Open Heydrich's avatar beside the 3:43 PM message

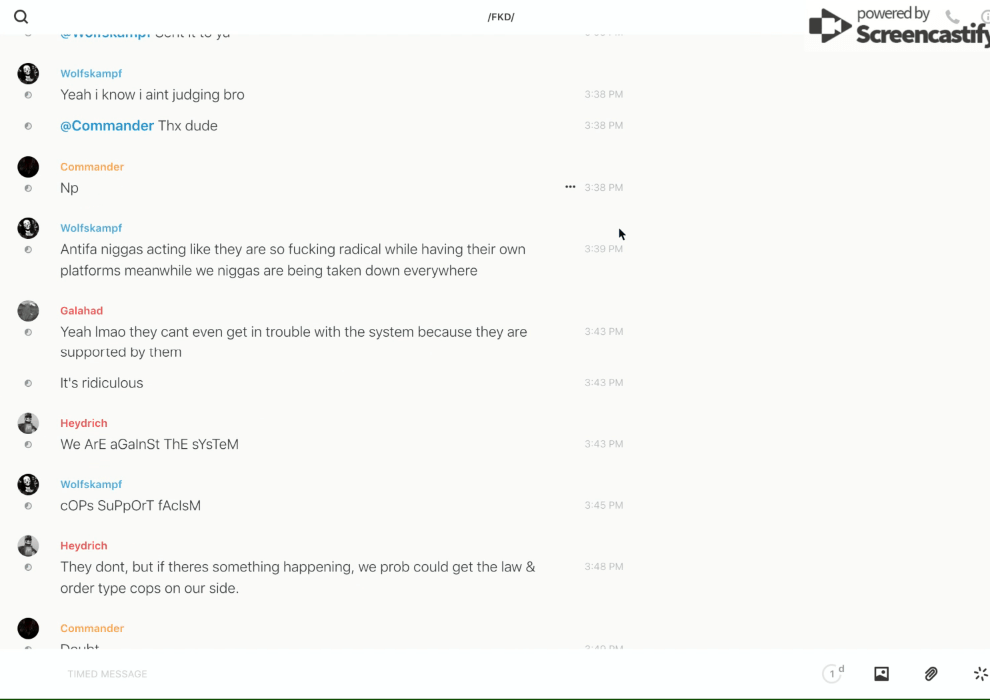tap(28, 423)
